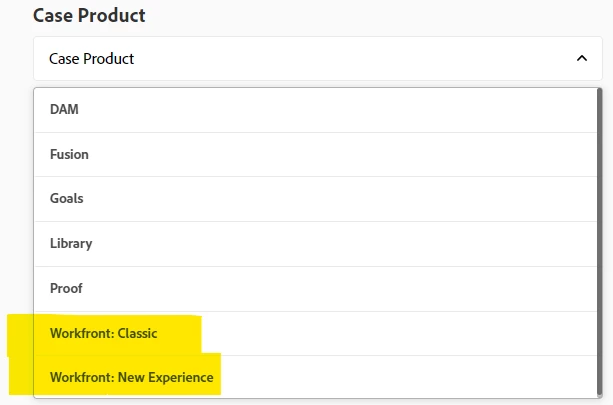The image size is (613, 405).
Task: Choose Proof from the dropdown list
Action: tap(316, 289)
